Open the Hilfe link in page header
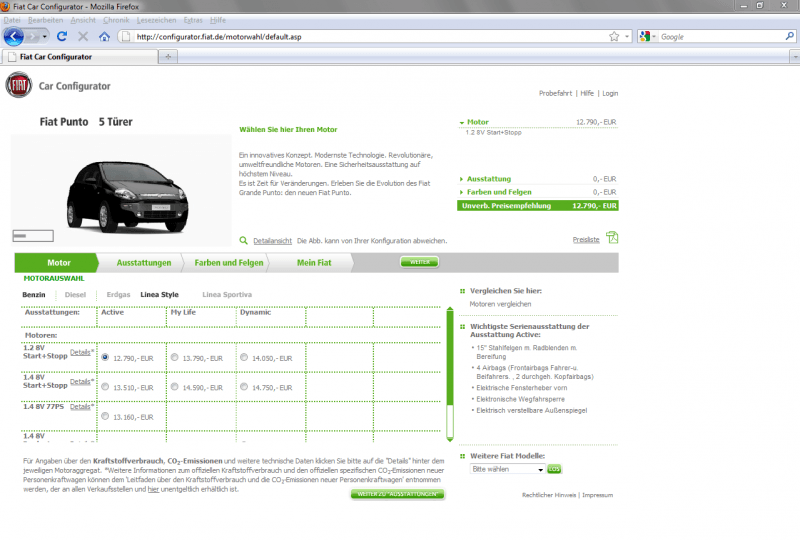The image size is (800, 540). point(587,93)
